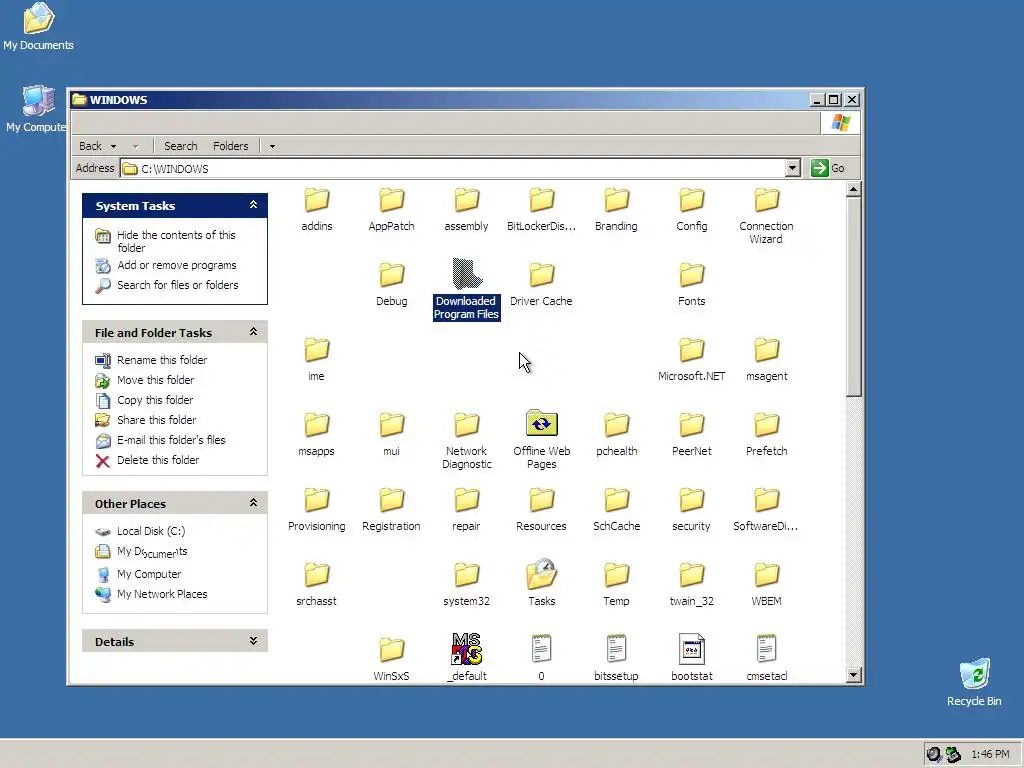
Task: Click the Search toolbar button
Action: [x=180, y=146]
